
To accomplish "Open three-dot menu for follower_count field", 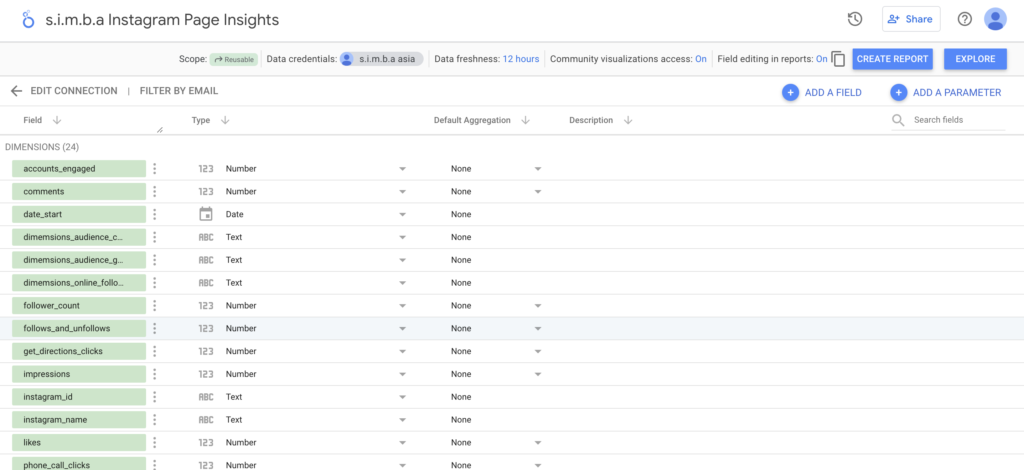I will coord(155,305).
